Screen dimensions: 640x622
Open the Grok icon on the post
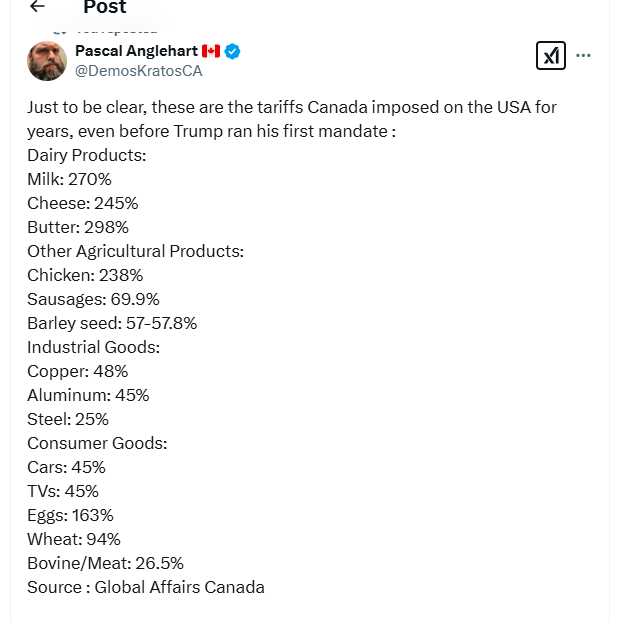[550, 56]
